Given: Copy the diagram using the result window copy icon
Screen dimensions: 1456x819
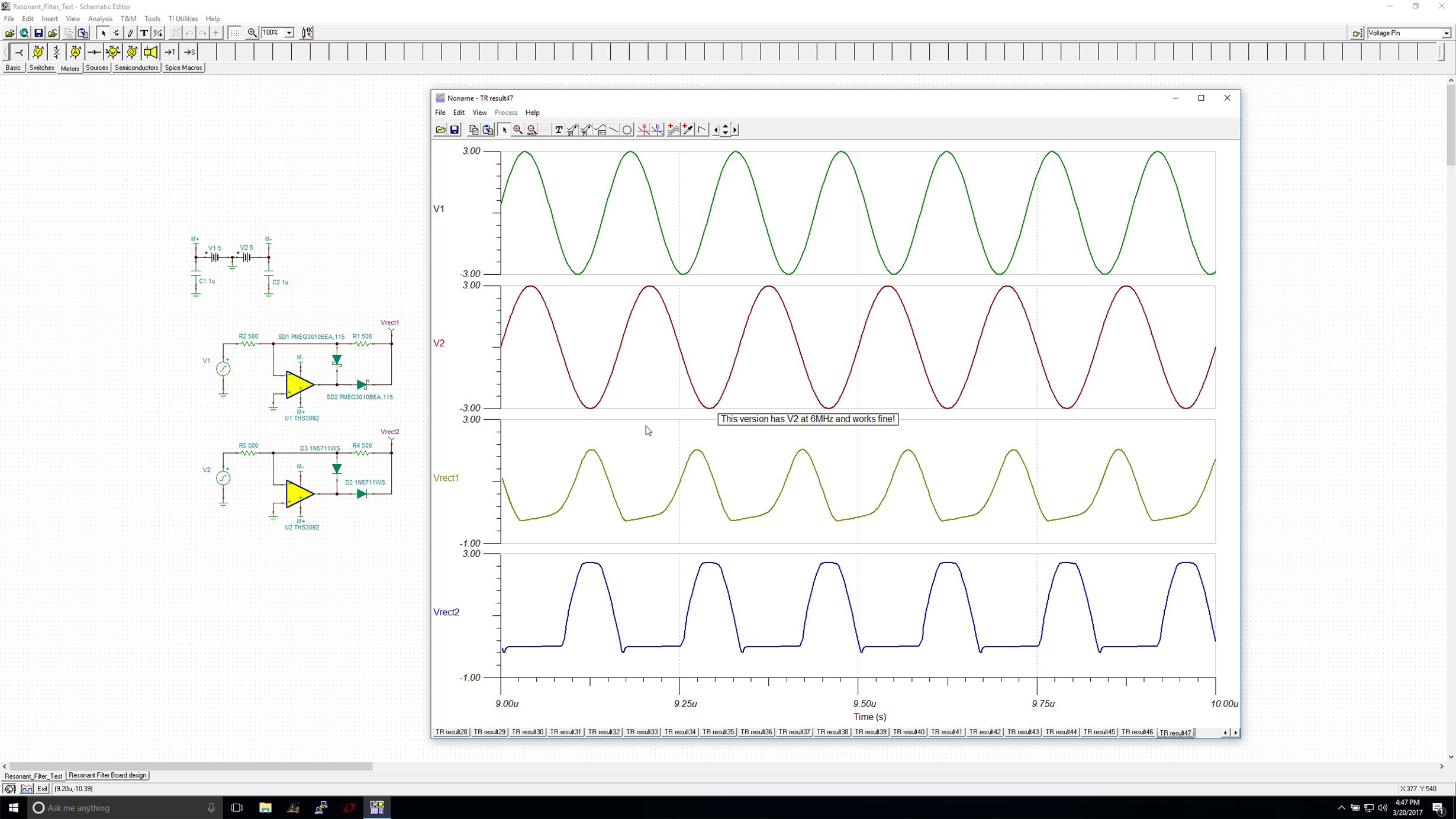Looking at the screenshot, I should click(x=473, y=130).
